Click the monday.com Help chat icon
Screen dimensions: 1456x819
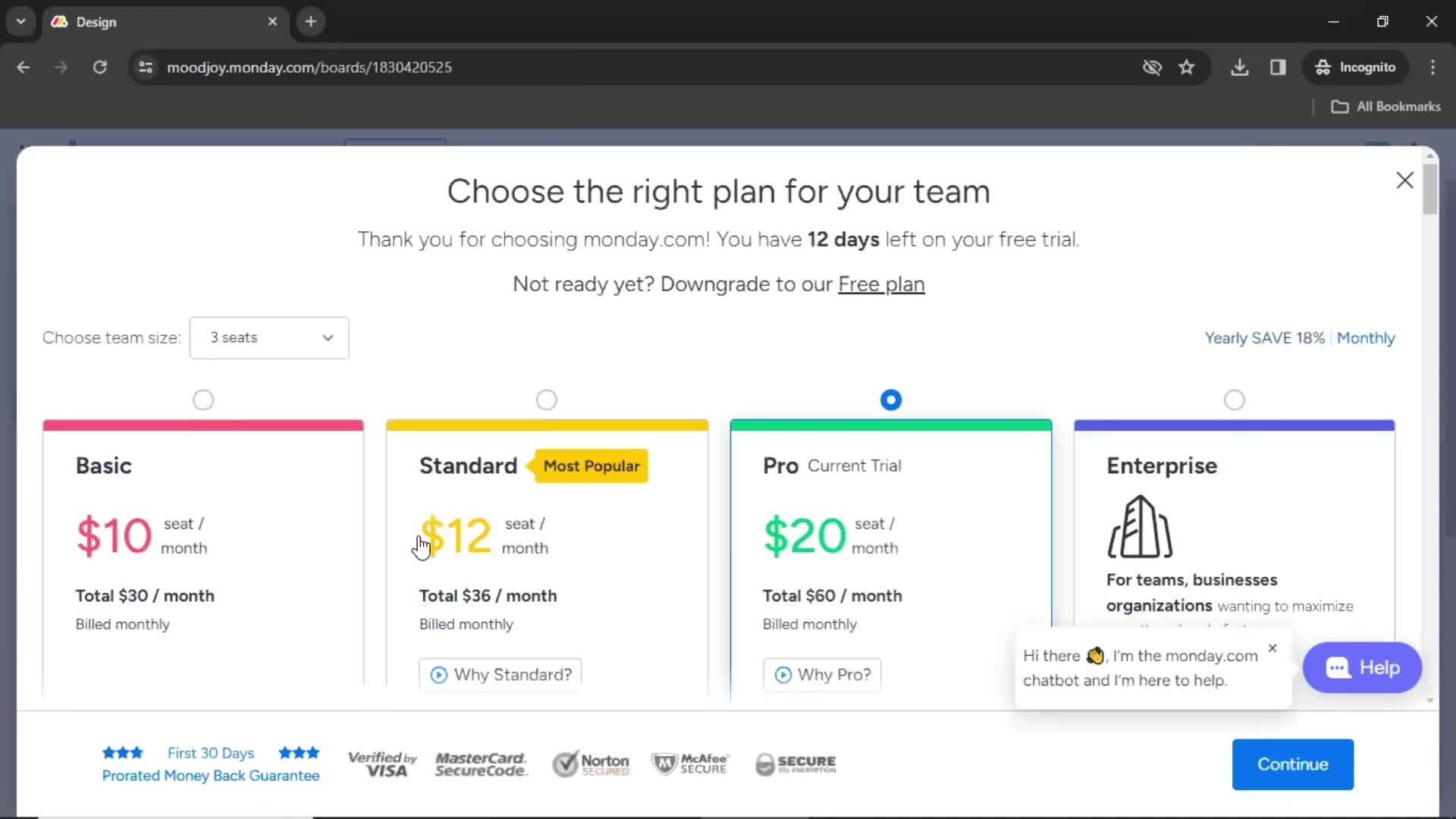tap(1362, 667)
